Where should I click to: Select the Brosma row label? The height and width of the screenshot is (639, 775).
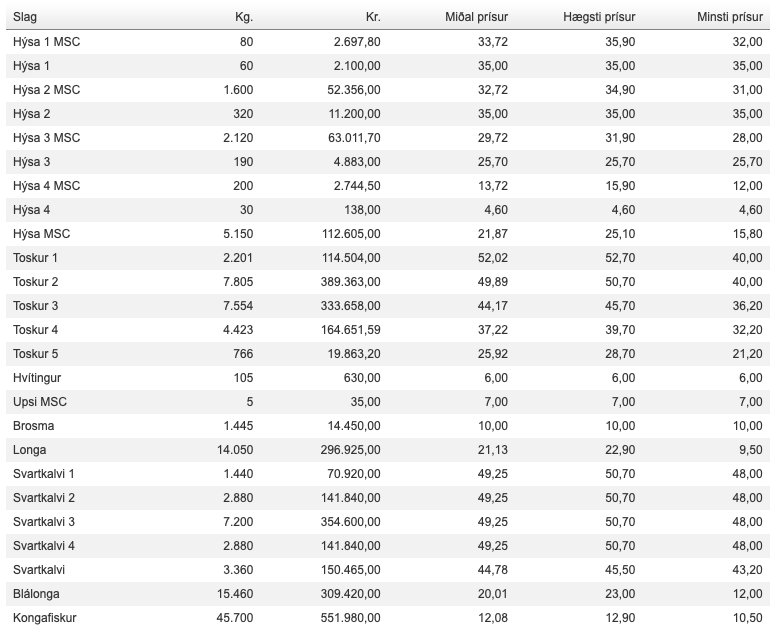click(34, 426)
